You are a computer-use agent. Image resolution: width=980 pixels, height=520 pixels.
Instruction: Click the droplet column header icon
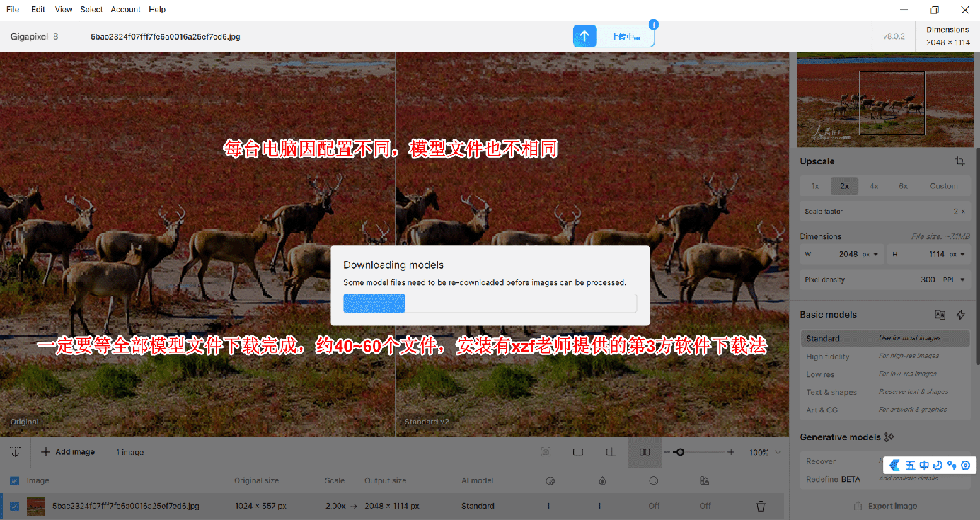(602, 481)
